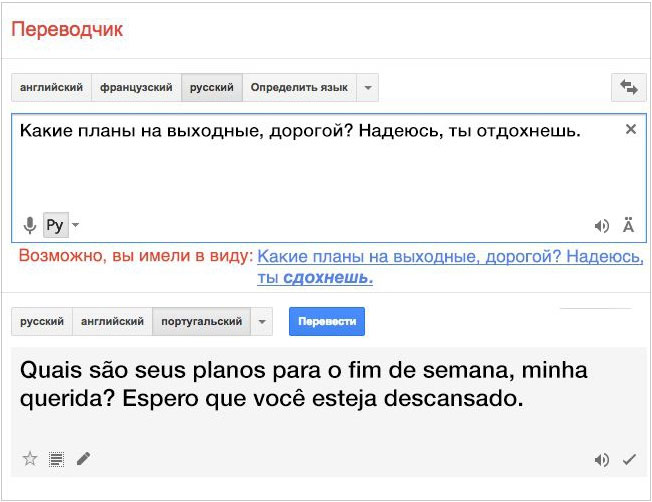This screenshot has height=502, width=652.
Task: Star the translation to phrasebook
Action: (30, 459)
